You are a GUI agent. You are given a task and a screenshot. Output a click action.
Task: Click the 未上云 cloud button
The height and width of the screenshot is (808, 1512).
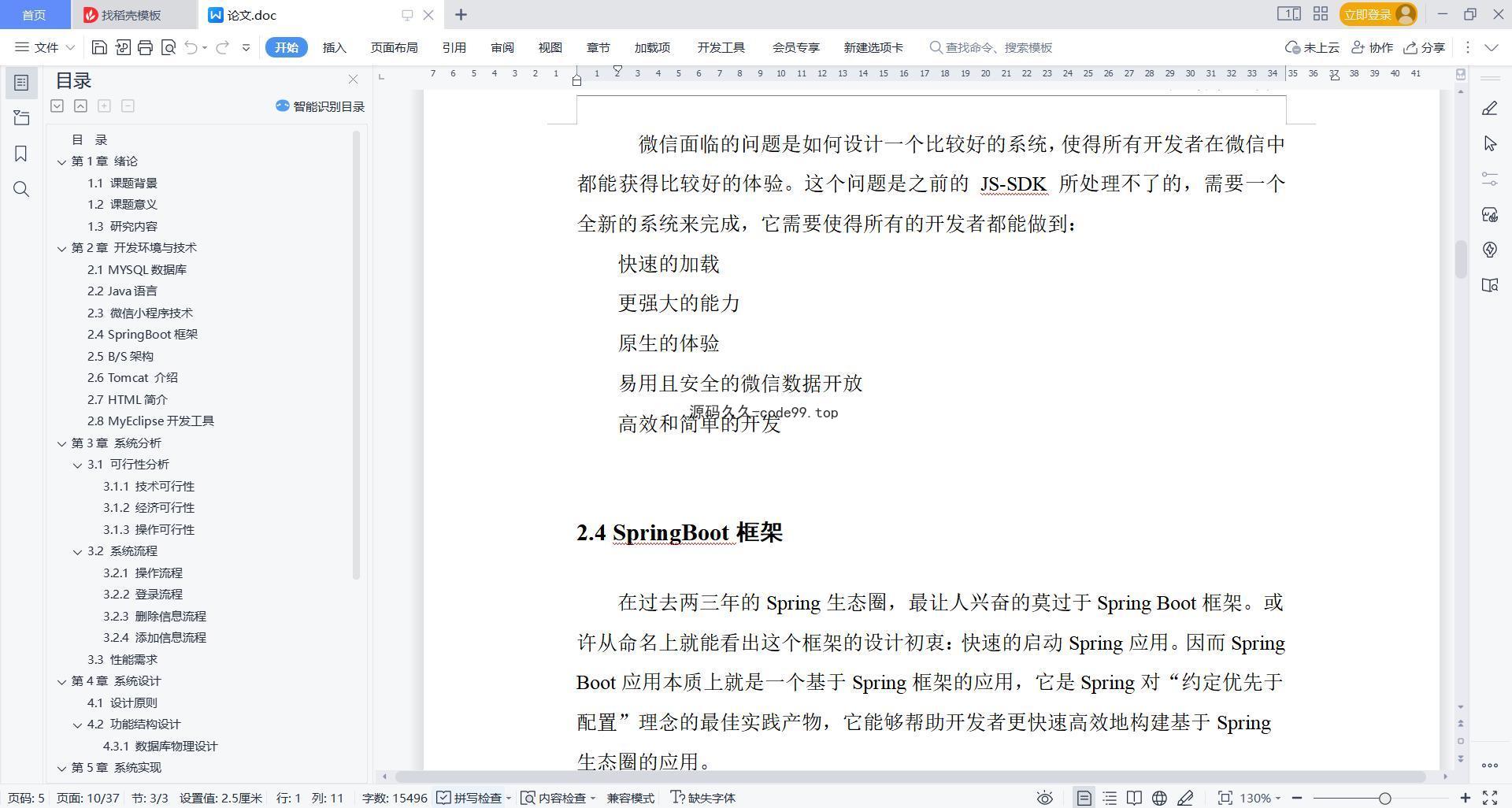tap(1312, 47)
